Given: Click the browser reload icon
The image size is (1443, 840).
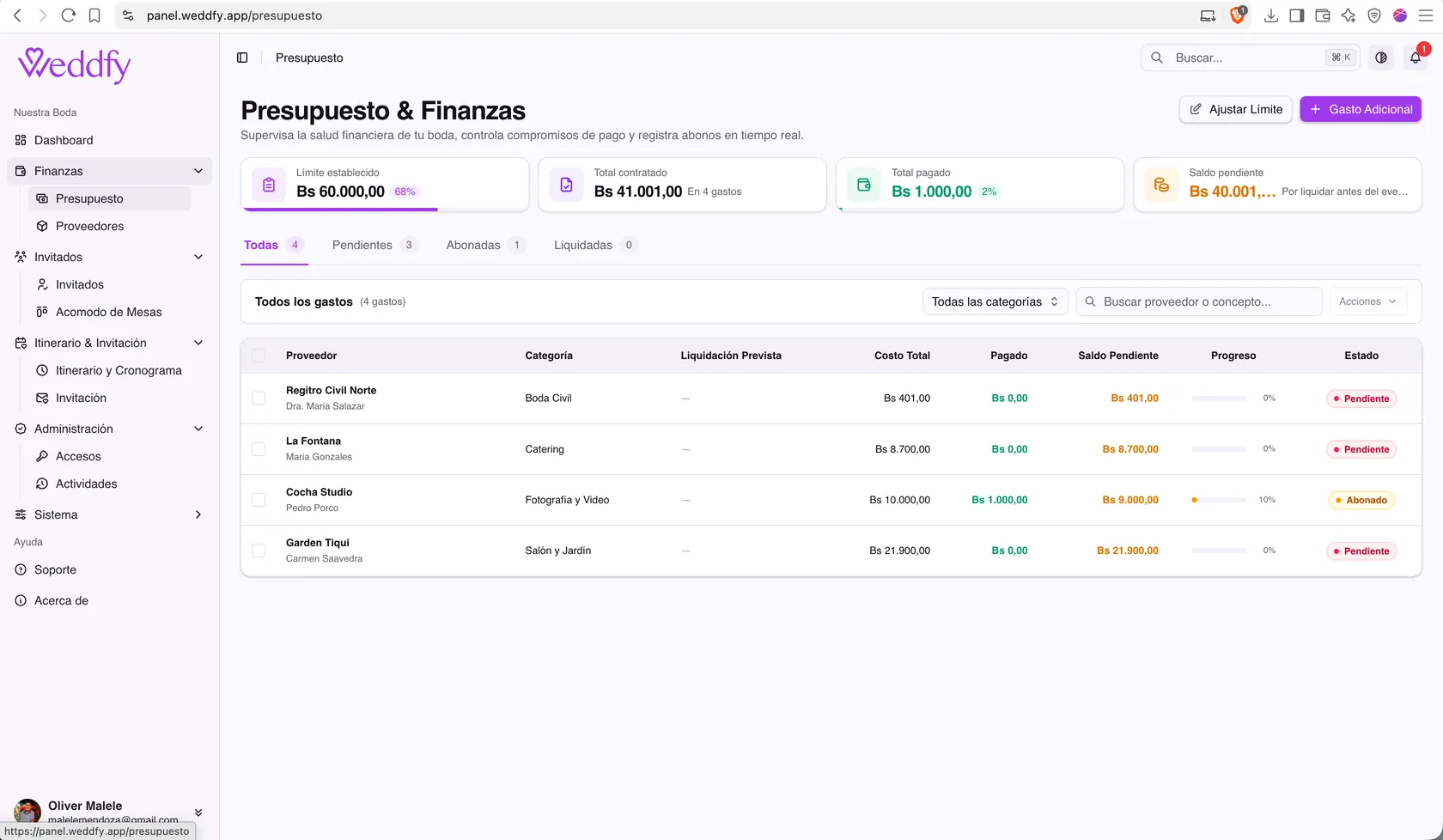Looking at the screenshot, I should coord(69,15).
